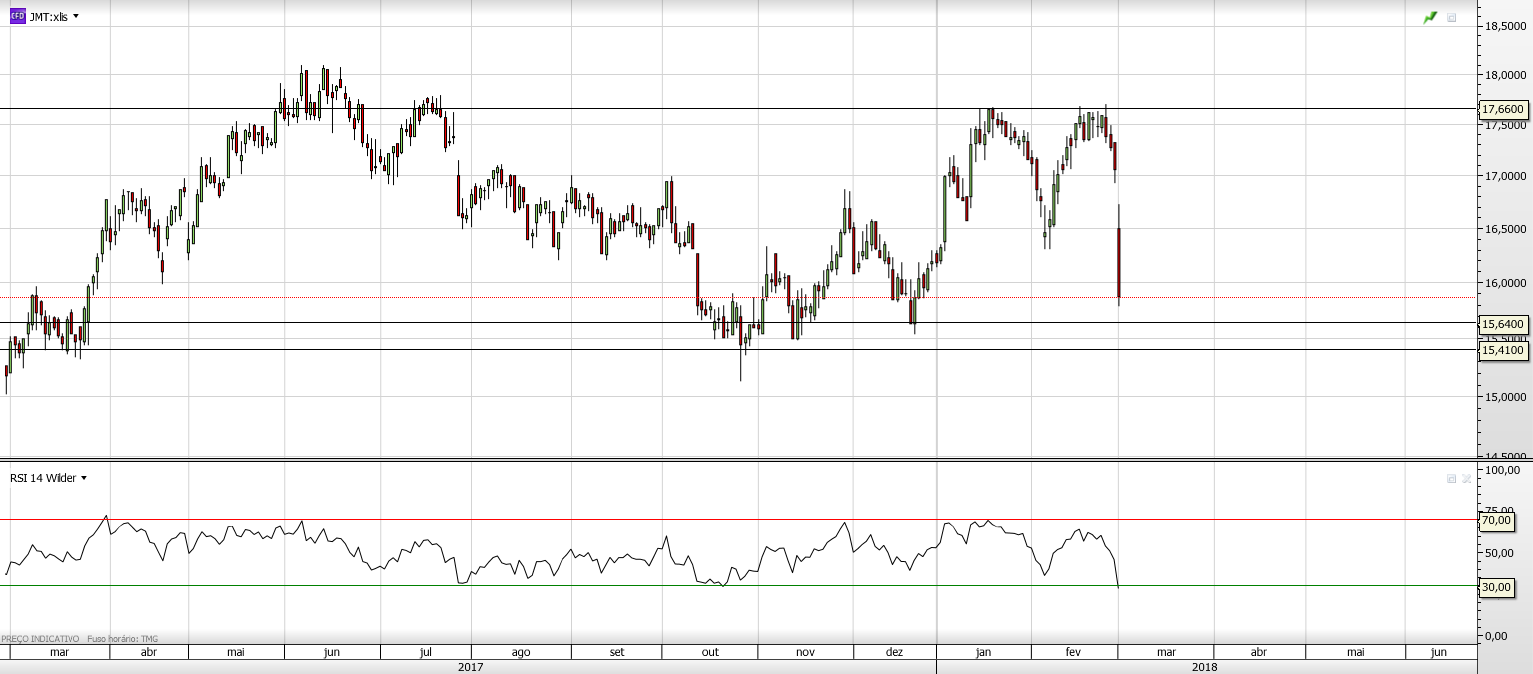The width and height of the screenshot is (1533, 674).
Task: Click the 50,00 RSI axis value
Action: (x=1500, y=553)
